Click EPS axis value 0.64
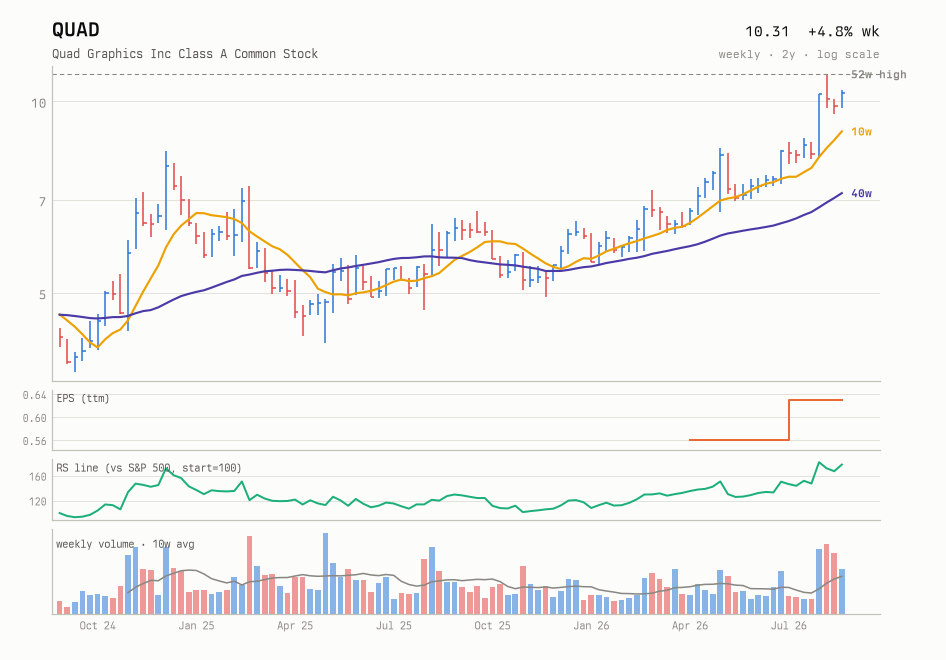The image size is (946, 660). tap(34, 395)
